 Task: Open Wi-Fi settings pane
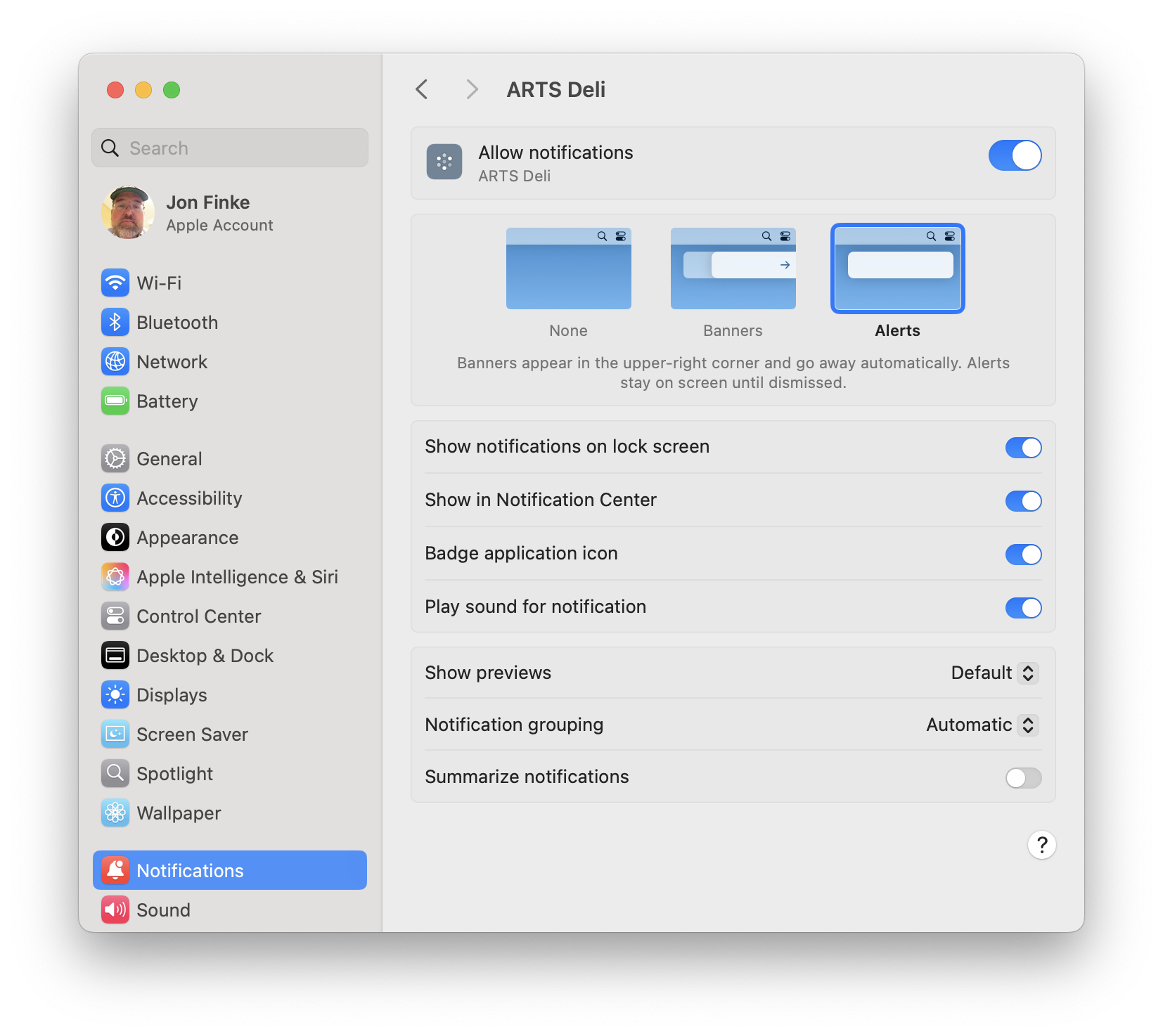(x=230, y=283)
